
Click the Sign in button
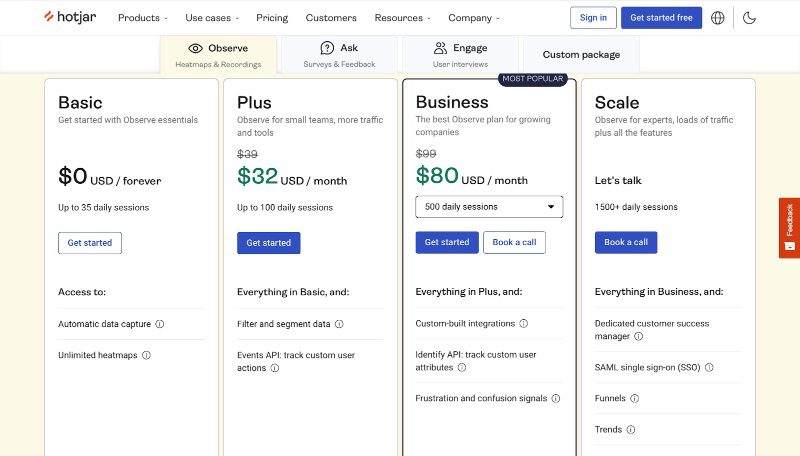[593, 18]
